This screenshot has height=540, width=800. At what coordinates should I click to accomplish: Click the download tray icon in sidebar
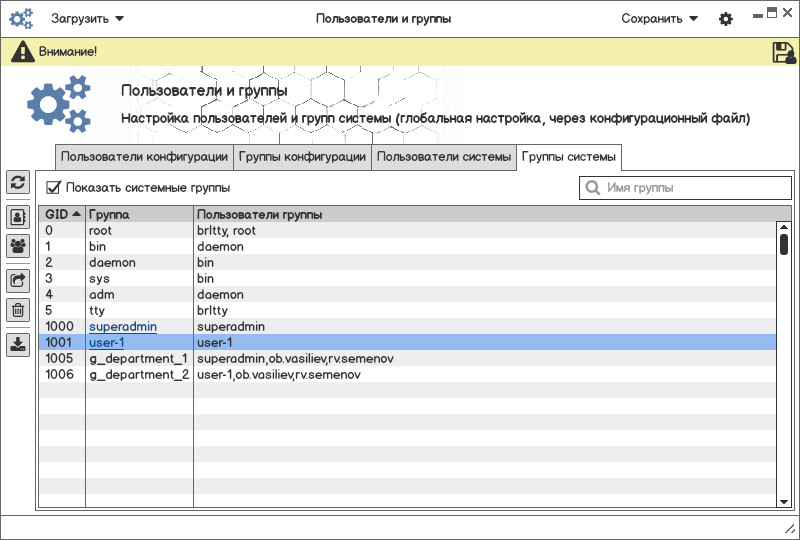pos(18,345)
